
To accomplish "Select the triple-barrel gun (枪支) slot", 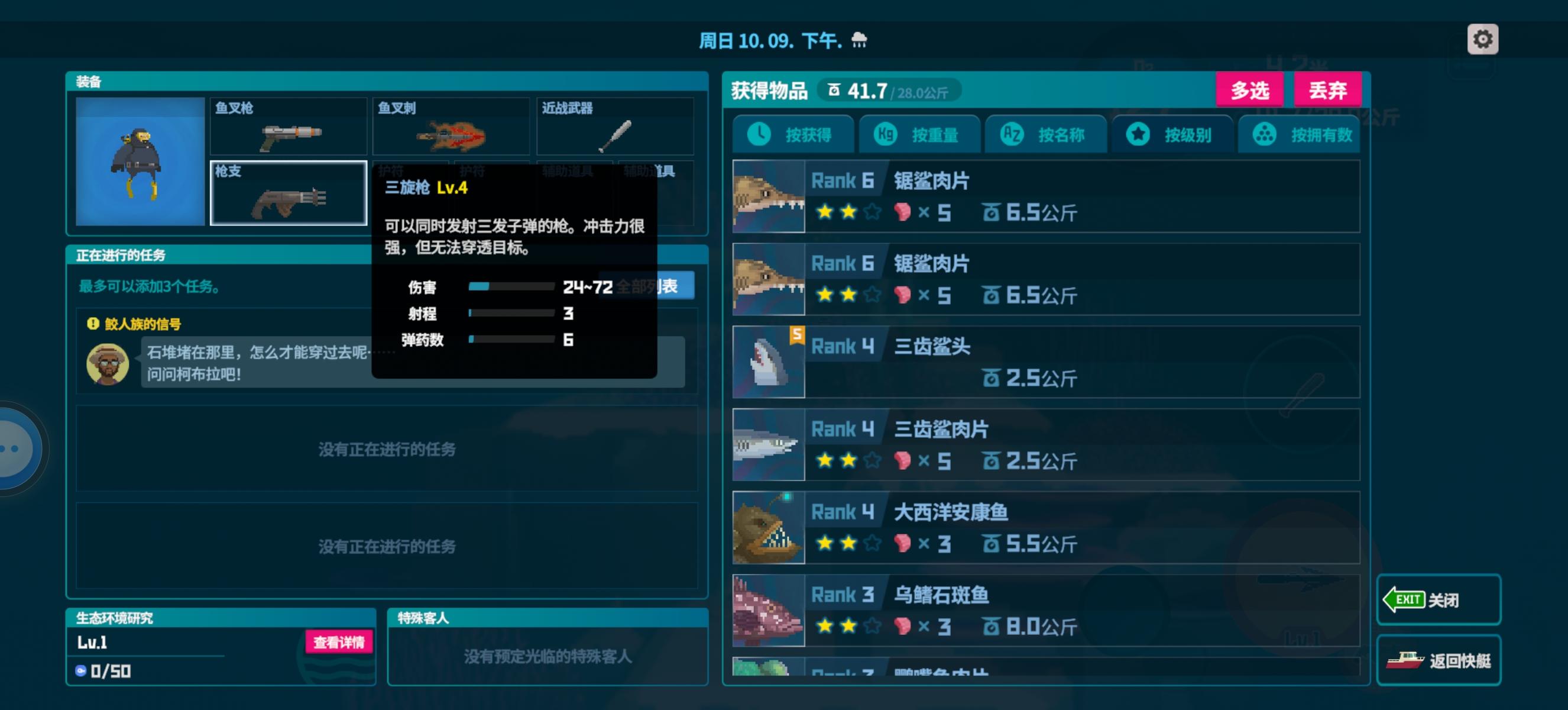I will [289, 193].
